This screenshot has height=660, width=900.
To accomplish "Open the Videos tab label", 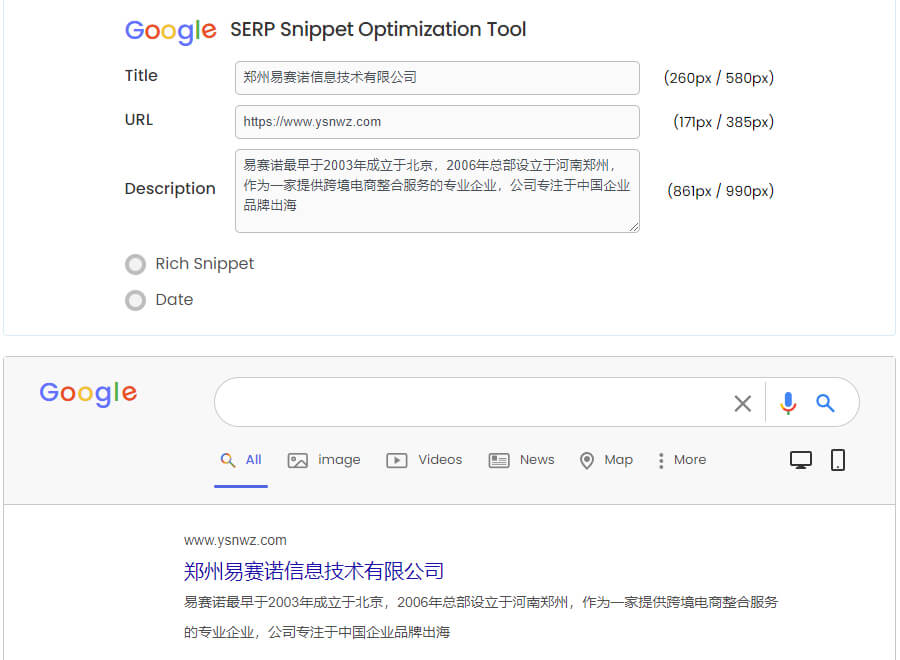I will click(440, 460).
